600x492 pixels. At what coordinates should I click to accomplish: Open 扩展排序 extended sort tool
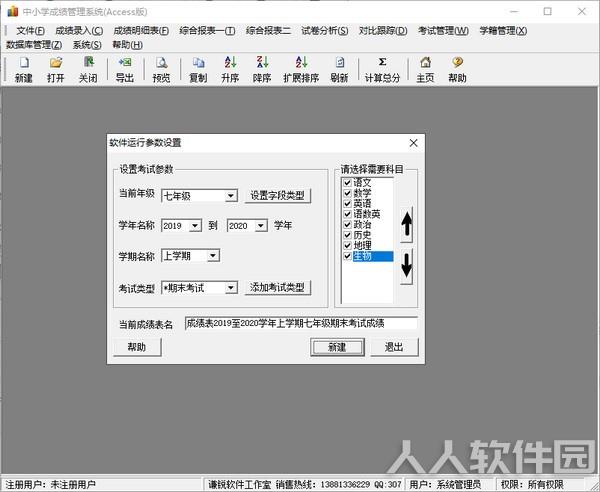click(301, 69)
